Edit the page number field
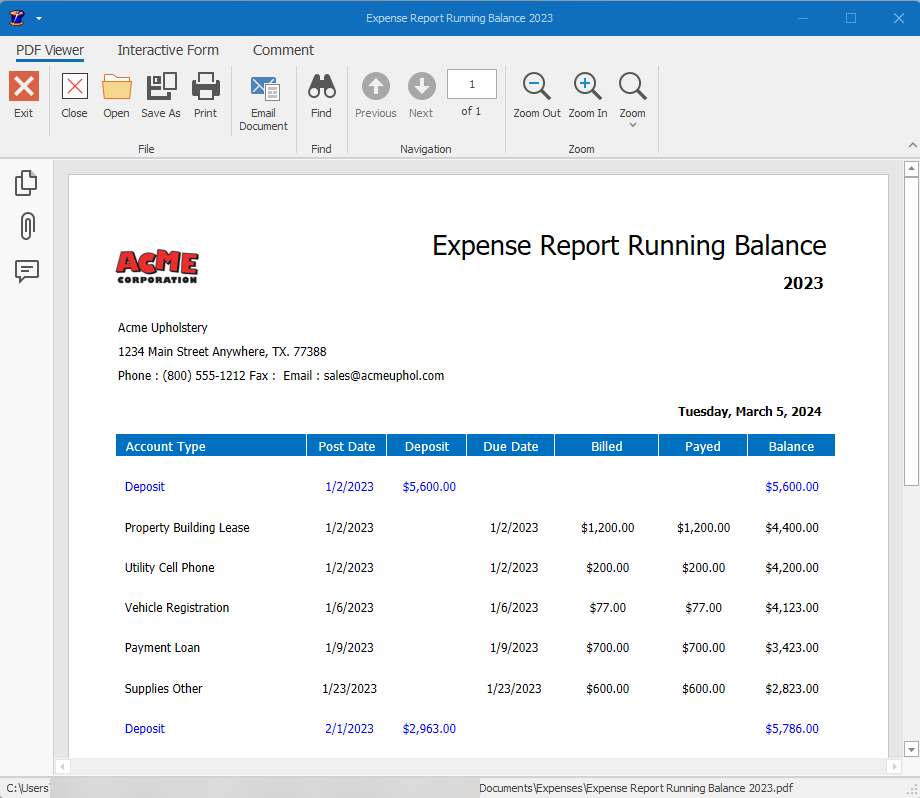This screenshot has height=798, width=920. click(471, 84)
